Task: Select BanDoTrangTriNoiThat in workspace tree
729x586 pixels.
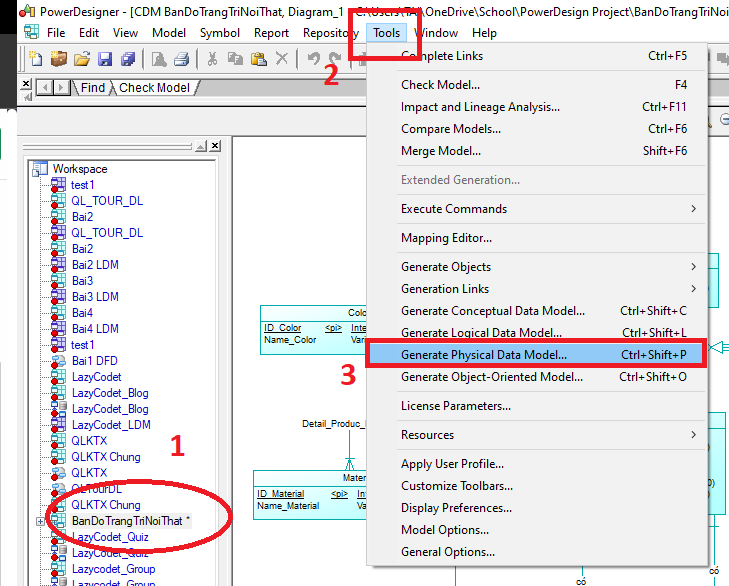Action: click(x=127, y=521)
